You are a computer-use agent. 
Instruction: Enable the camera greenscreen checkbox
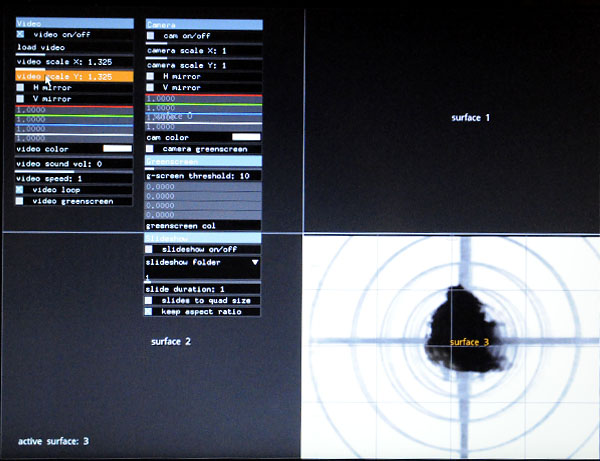pyautogui.click(x=151, y=149)
